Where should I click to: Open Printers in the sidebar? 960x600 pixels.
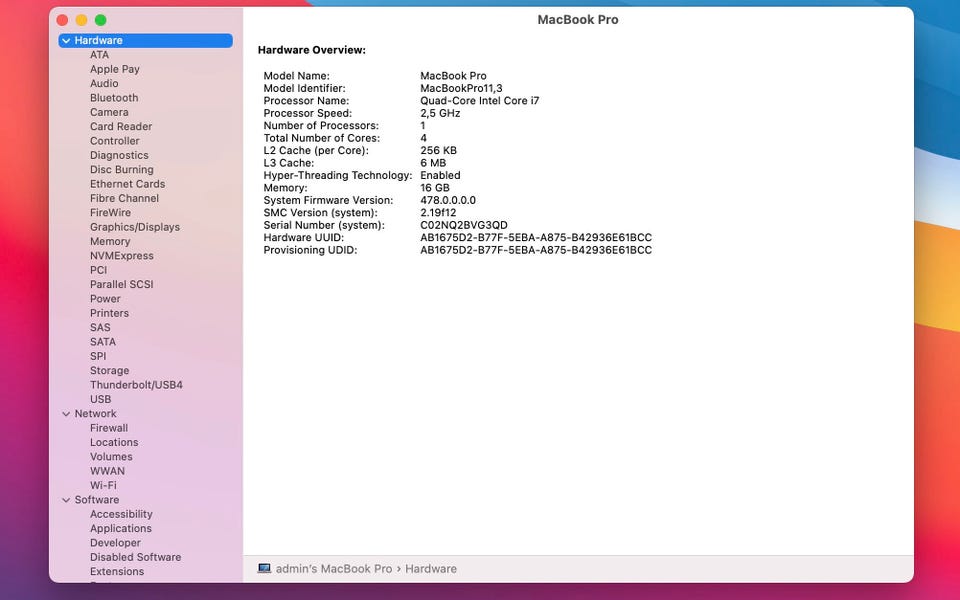pyautogui.click(x=110, y=313)
